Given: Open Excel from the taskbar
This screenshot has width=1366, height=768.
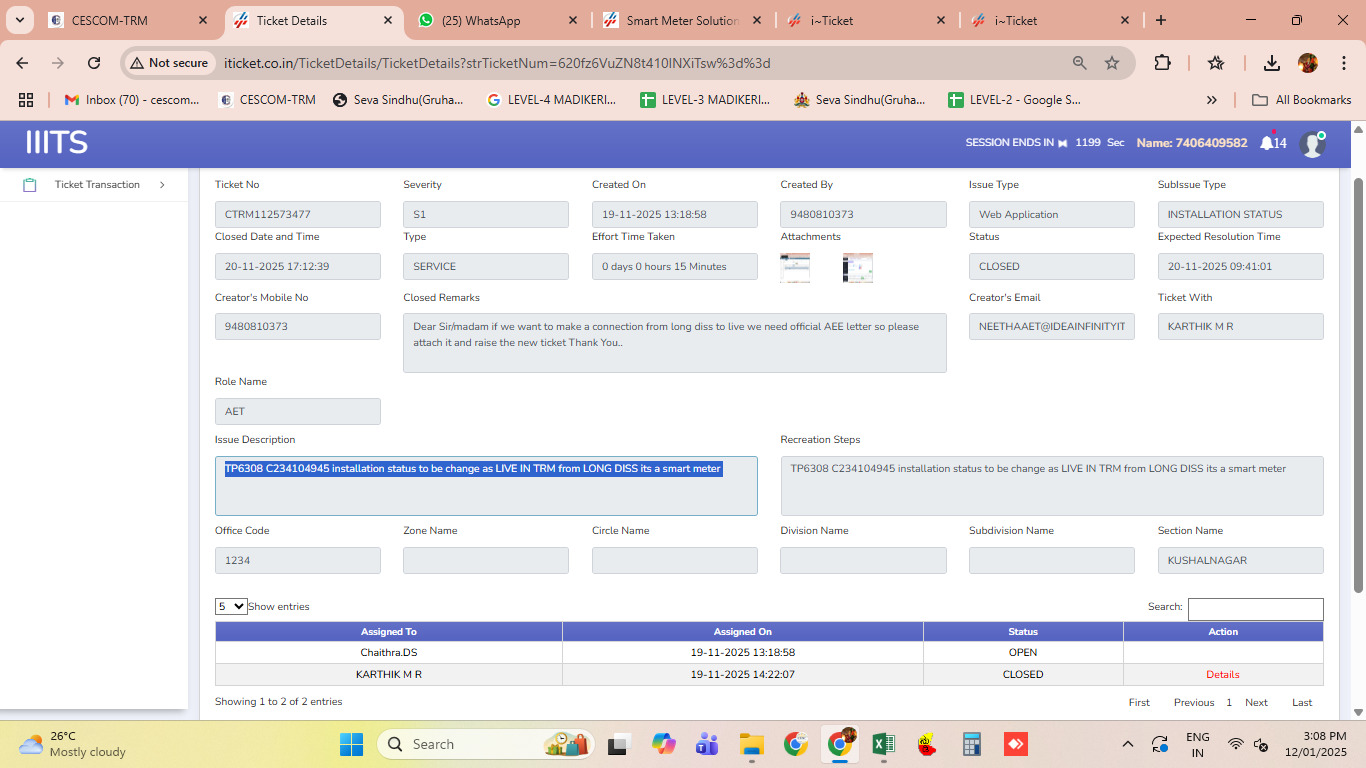Looking at the screenshot, I should [x=884, y=744].
